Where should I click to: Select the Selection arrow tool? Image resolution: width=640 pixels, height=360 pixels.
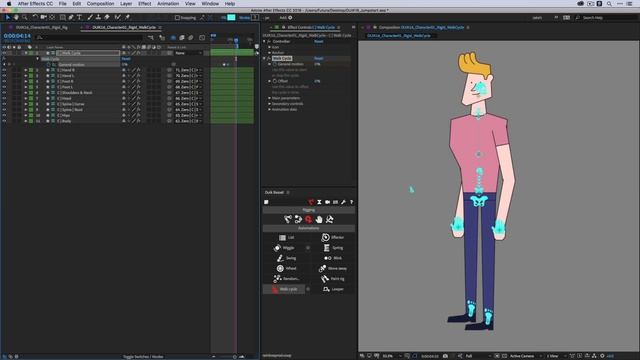[x=7, y=18]
